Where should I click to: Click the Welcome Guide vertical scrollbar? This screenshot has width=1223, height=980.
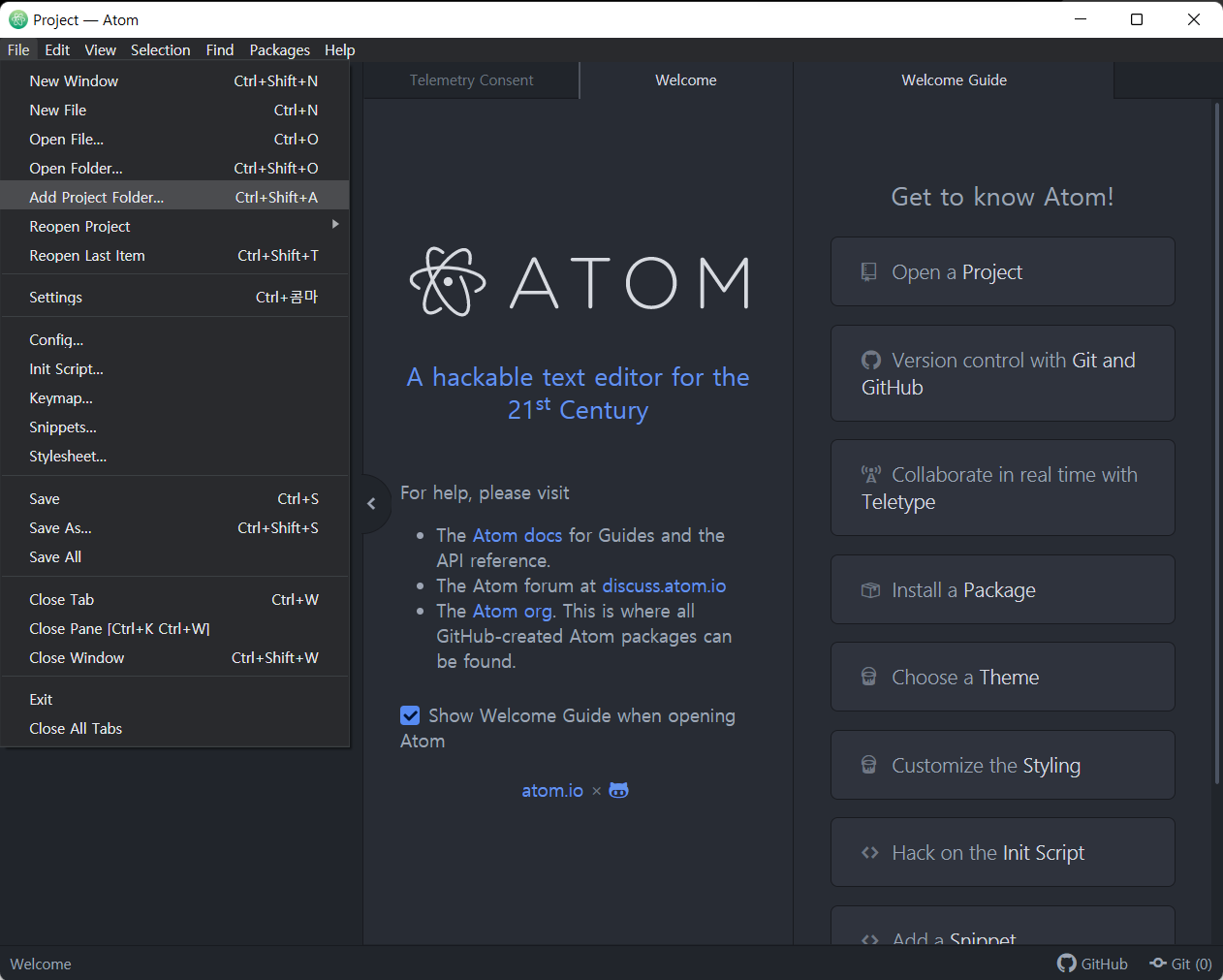coord(1217,444)
